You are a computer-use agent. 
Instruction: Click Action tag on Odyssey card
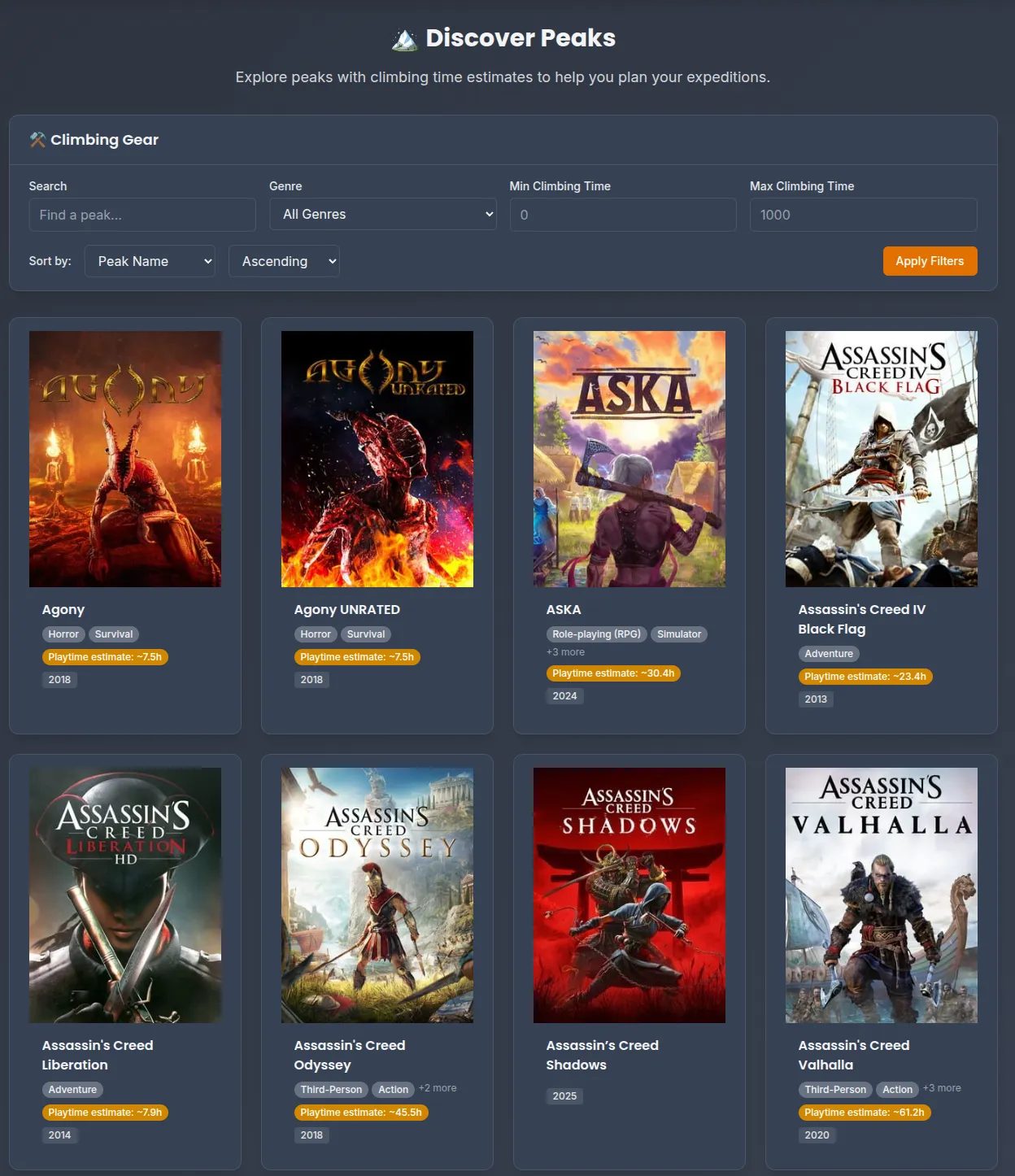click(x=394, y=1090)
